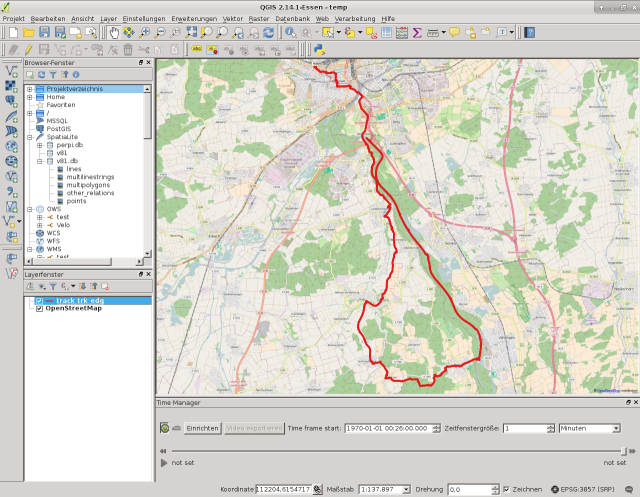Open the Layer menu
The image size is (640, 497).
point(109,19)
